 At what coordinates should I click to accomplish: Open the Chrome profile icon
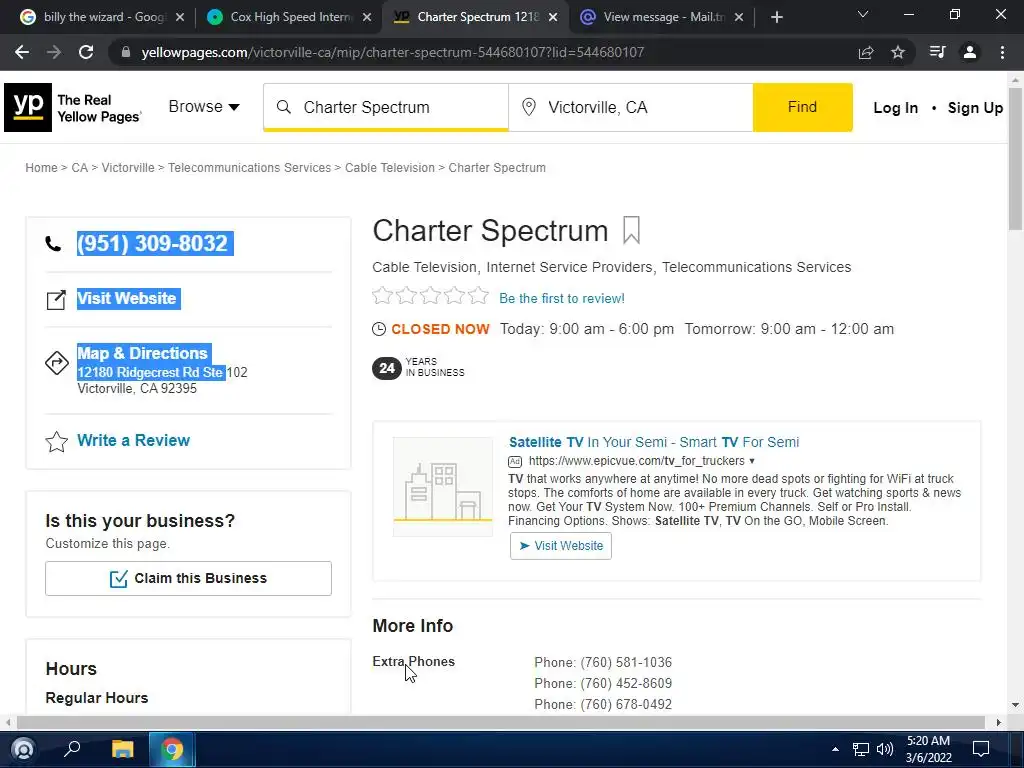click(x=970, y=52)
